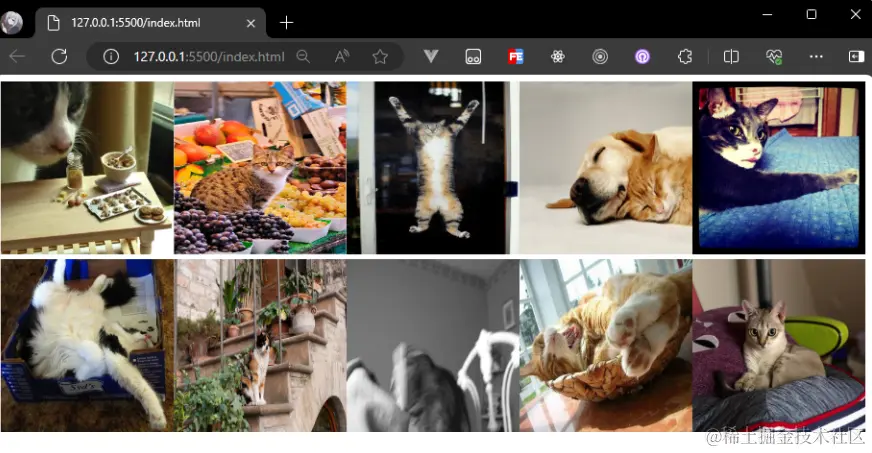Viewport: 872px width, 453px height.
Task: Open the extensions puzzle piece menu
Action: tap(685, 56)
